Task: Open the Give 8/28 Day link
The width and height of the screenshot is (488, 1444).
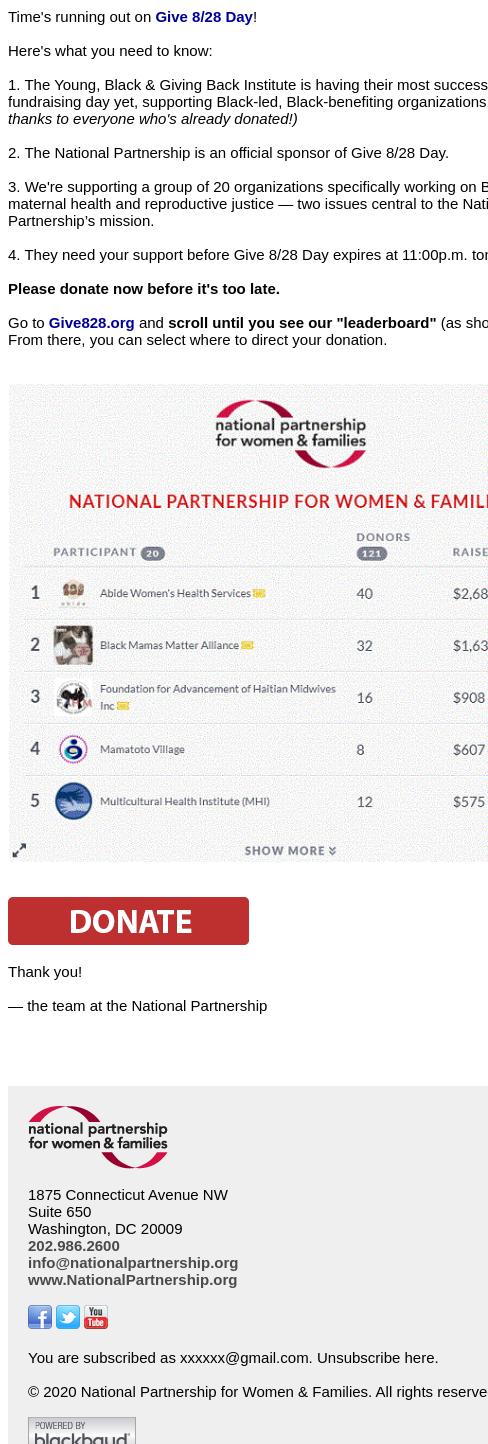Action: 204,16
